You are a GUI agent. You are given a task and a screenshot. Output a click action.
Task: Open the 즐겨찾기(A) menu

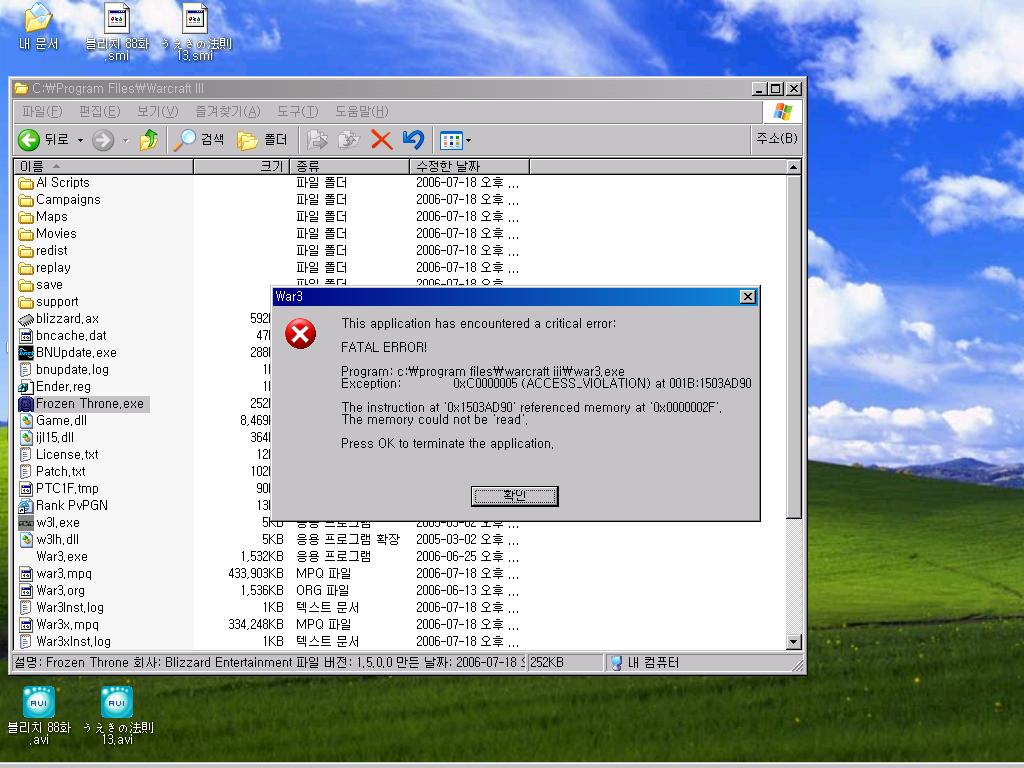228,112
